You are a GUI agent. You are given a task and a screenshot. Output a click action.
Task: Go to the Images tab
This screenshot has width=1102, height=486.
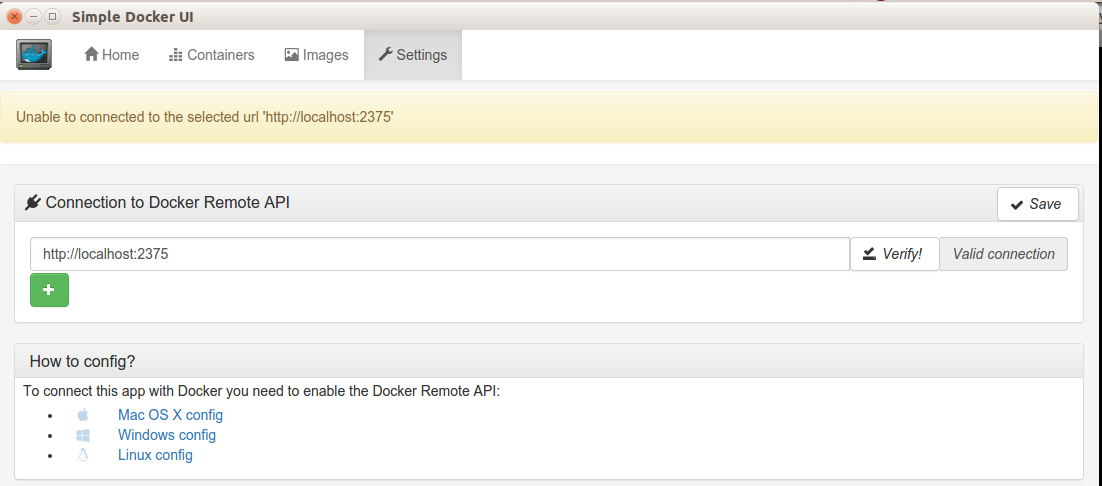pyautogui.click(x=316, y=55)
